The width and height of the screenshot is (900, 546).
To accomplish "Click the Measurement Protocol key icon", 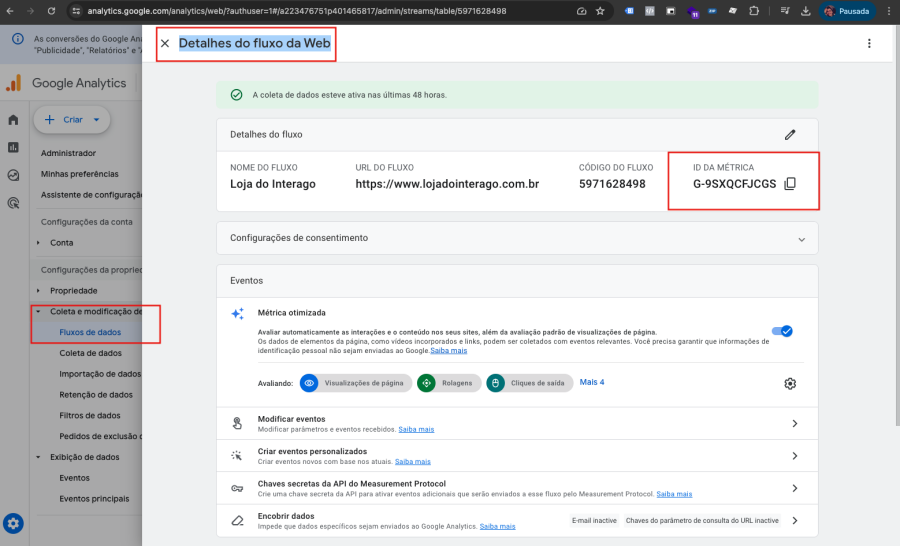I will pos(237,488).
